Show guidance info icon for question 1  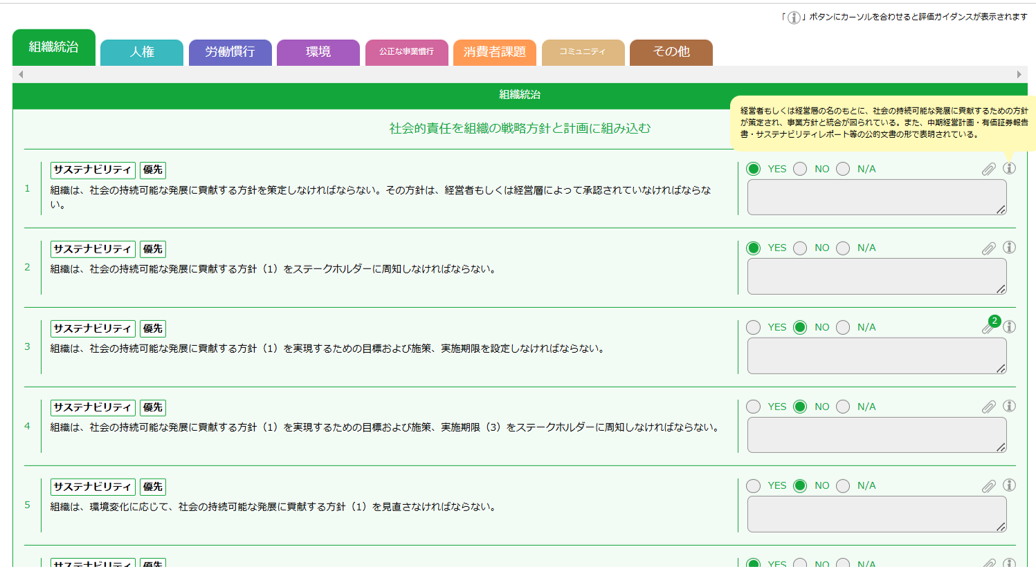[1009, 168]
